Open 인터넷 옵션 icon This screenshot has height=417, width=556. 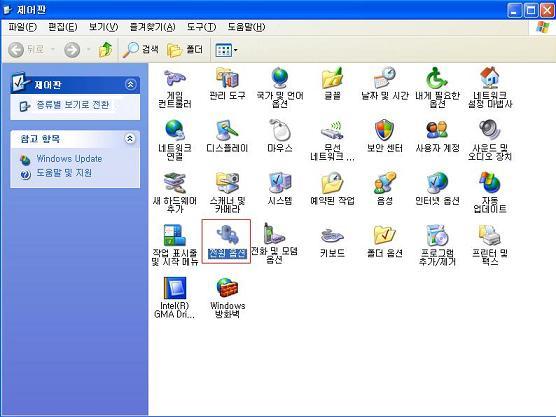point(437,183)
